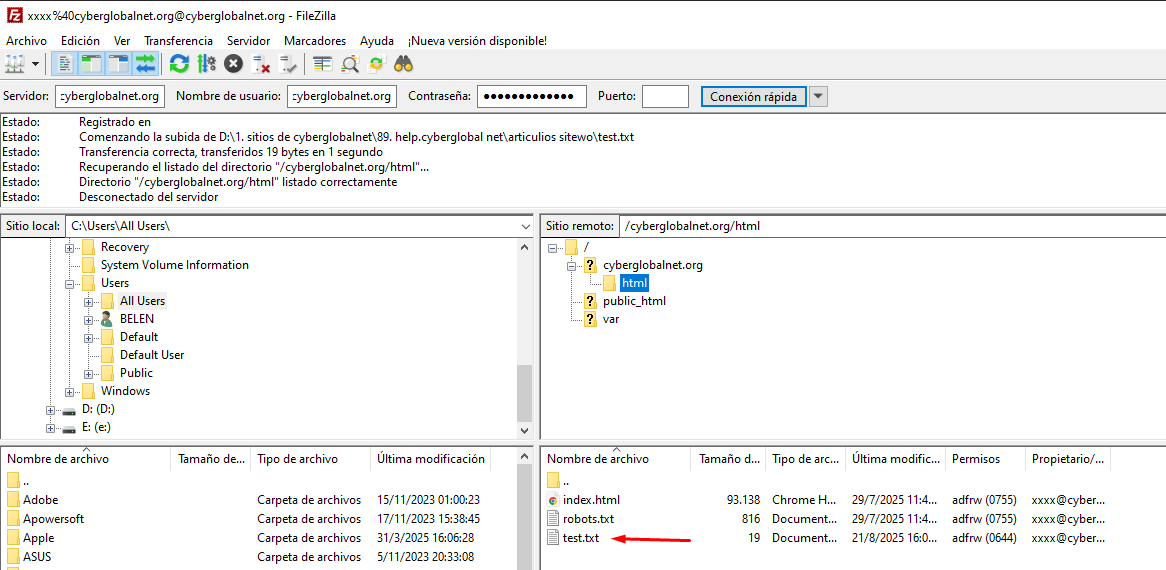Select the Apple folder in local list
Viewport: 1166px width, 570px height.
click(x=38, y=537)
